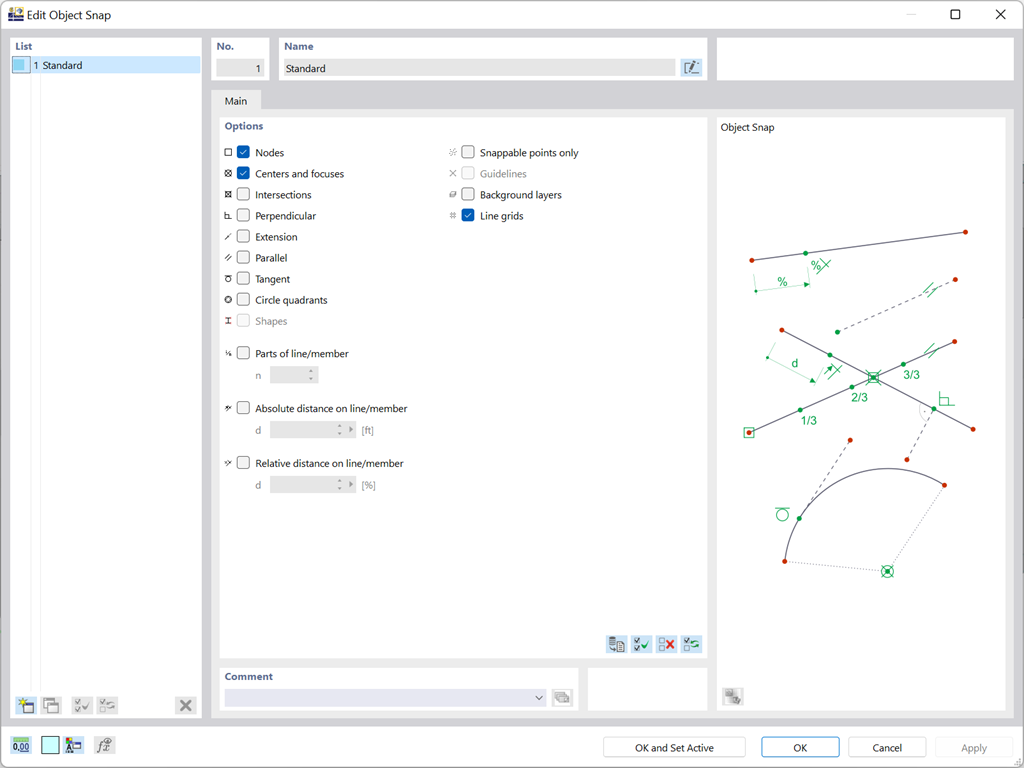Check the Parallel option
This screenshot has height=768, width=1024.
click(x=244, y=257)
